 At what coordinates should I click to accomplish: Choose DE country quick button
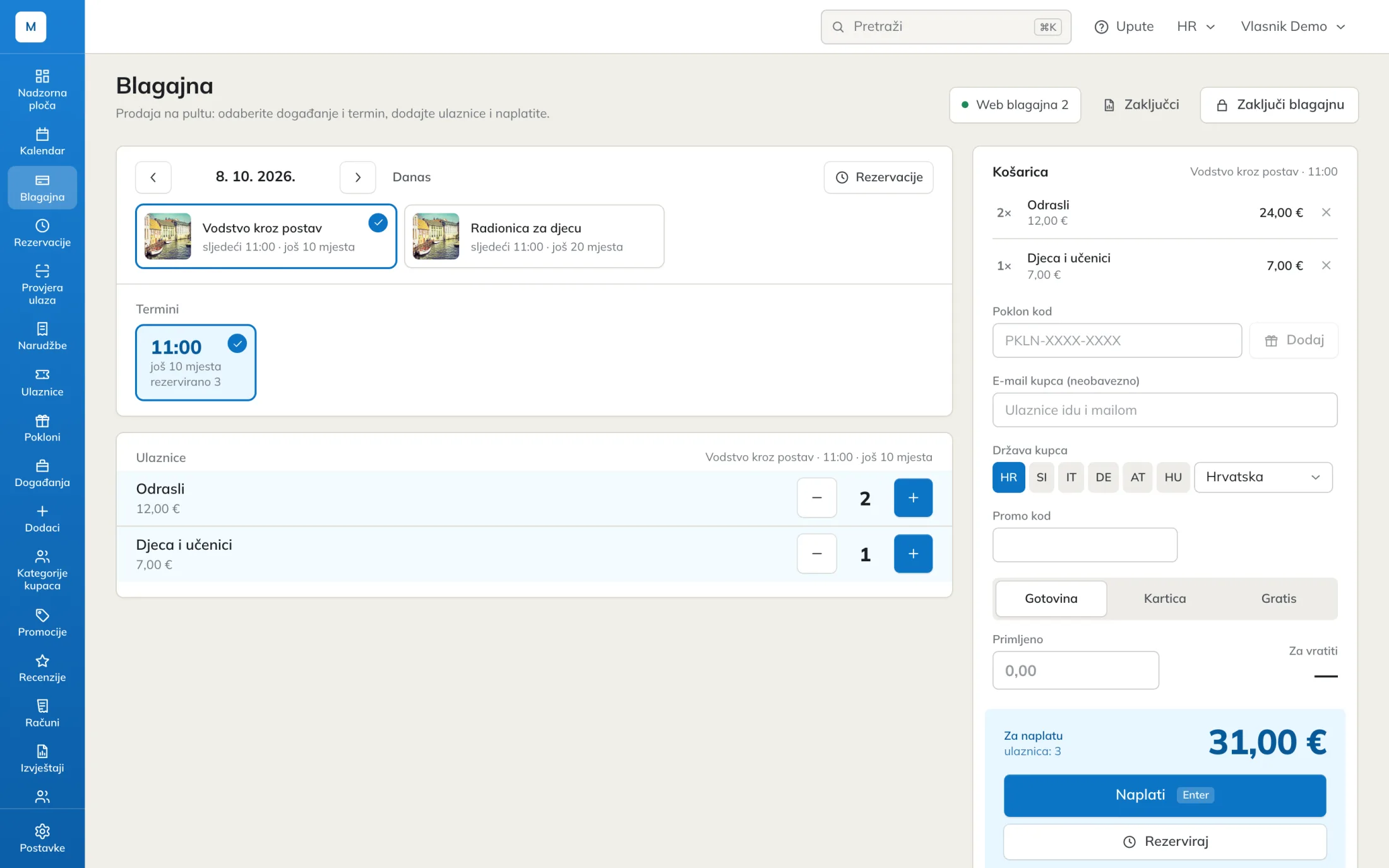point(1103,477)
